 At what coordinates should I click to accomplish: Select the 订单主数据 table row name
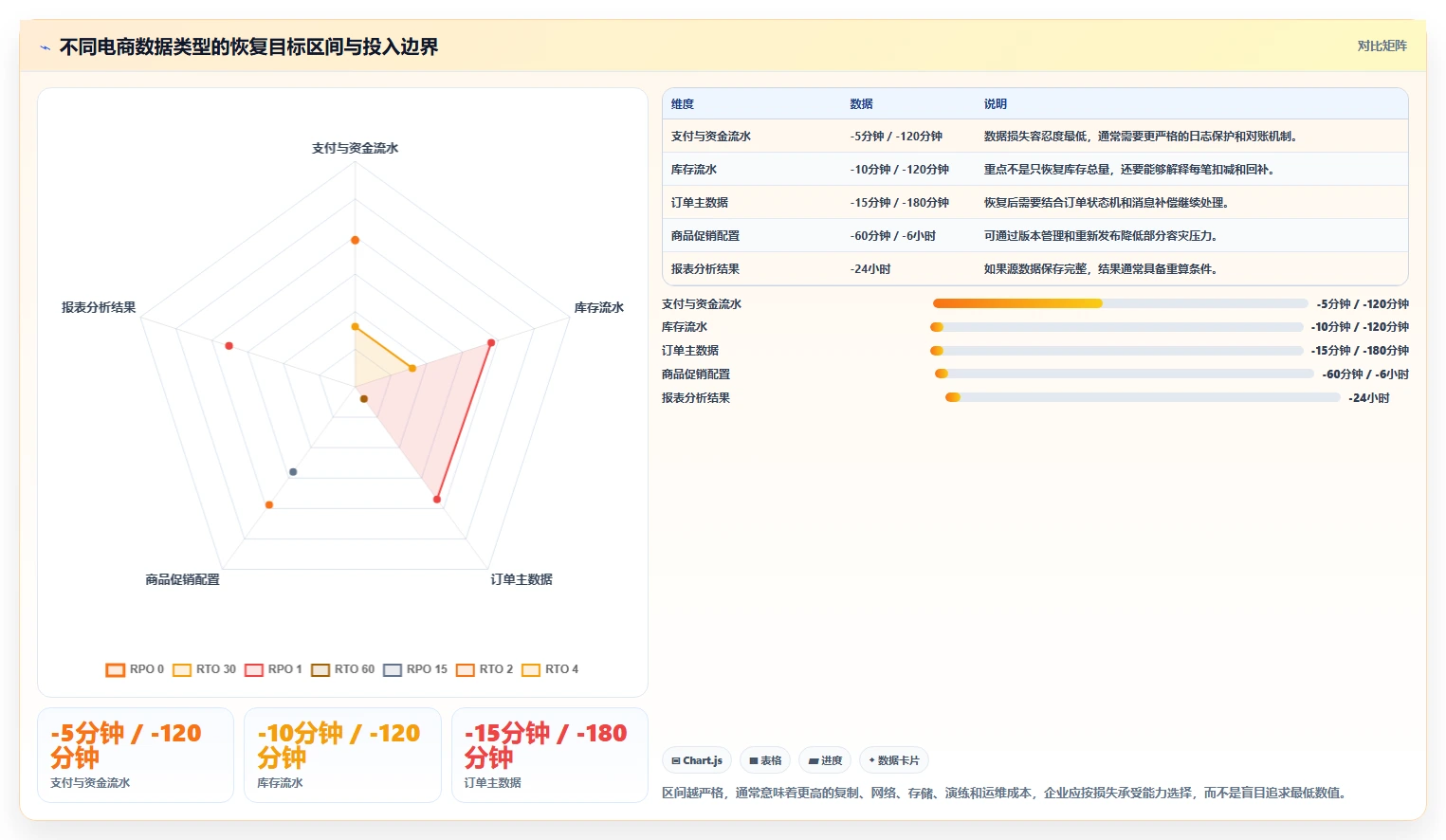pos(699,203)
